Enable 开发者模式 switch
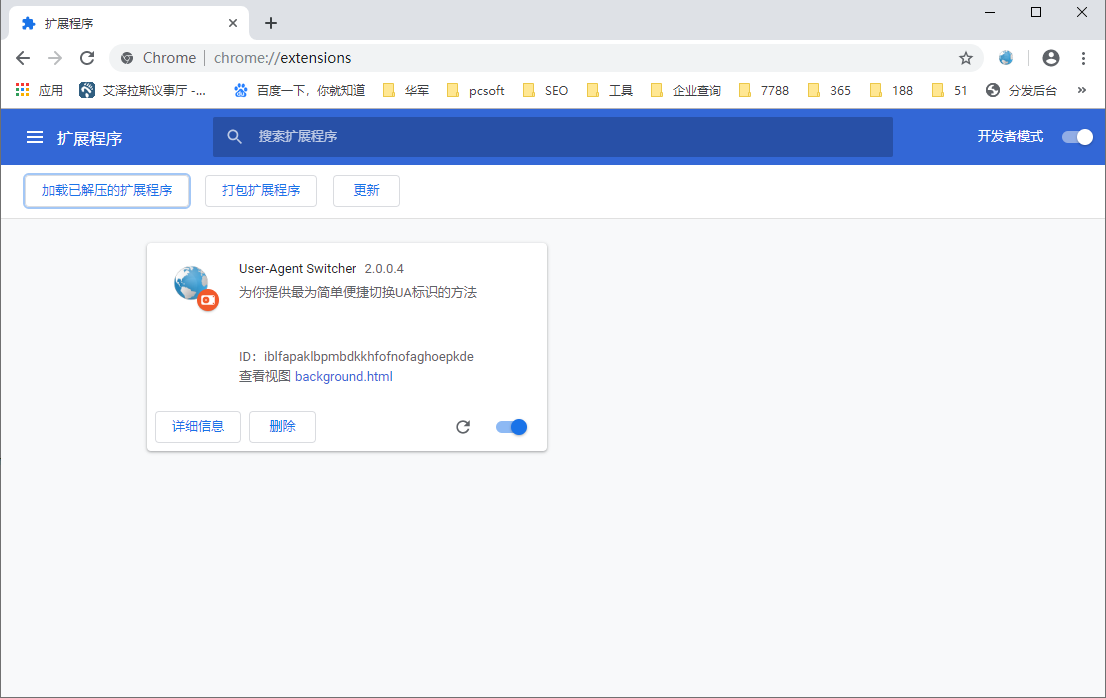 [x=1077, y=137]
